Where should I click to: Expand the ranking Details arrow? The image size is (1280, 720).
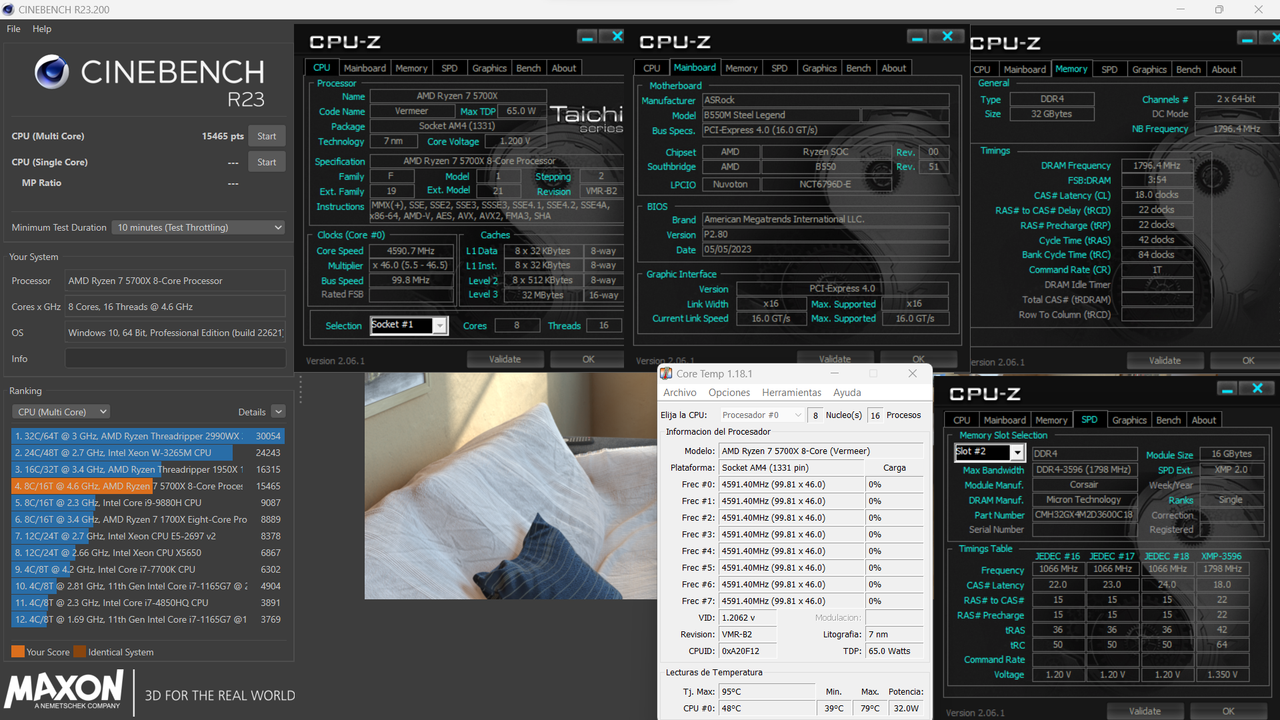click(278, 411)
